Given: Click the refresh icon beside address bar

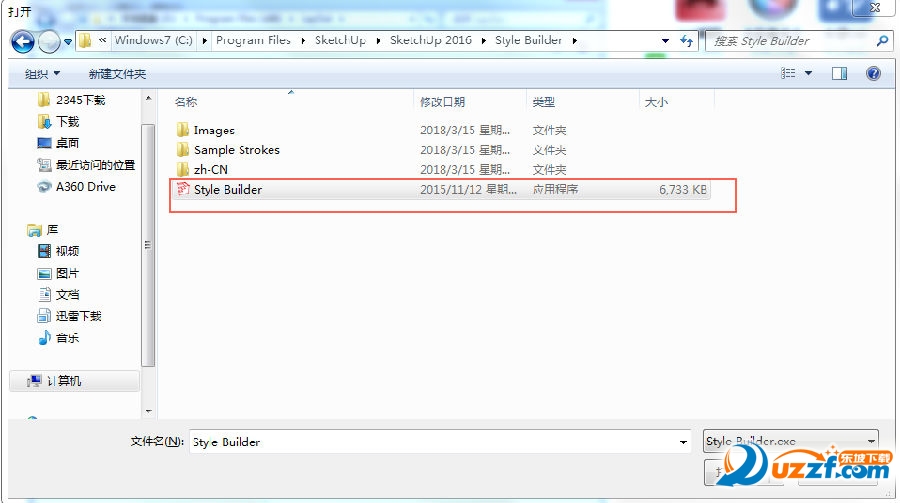Looking at the screenshot, I should [687, 41].
